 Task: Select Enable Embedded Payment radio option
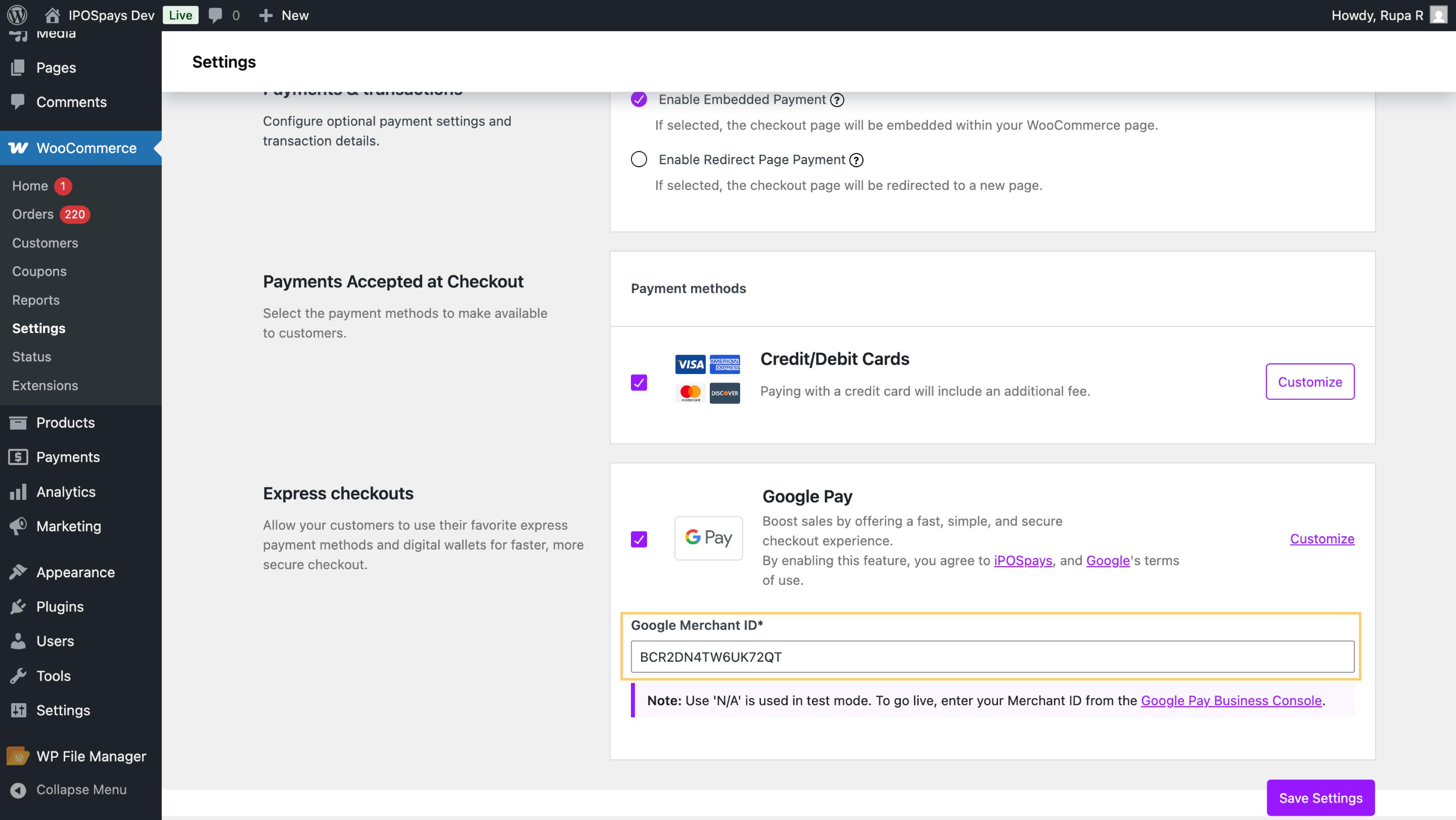[x=639, y=99]
